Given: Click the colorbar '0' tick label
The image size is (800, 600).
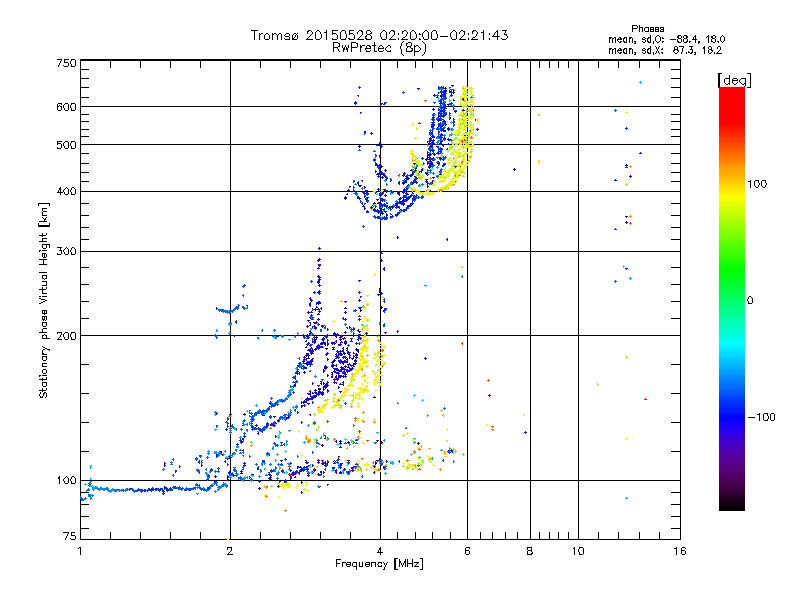Looking at the screenshot, I should point(750,301).
